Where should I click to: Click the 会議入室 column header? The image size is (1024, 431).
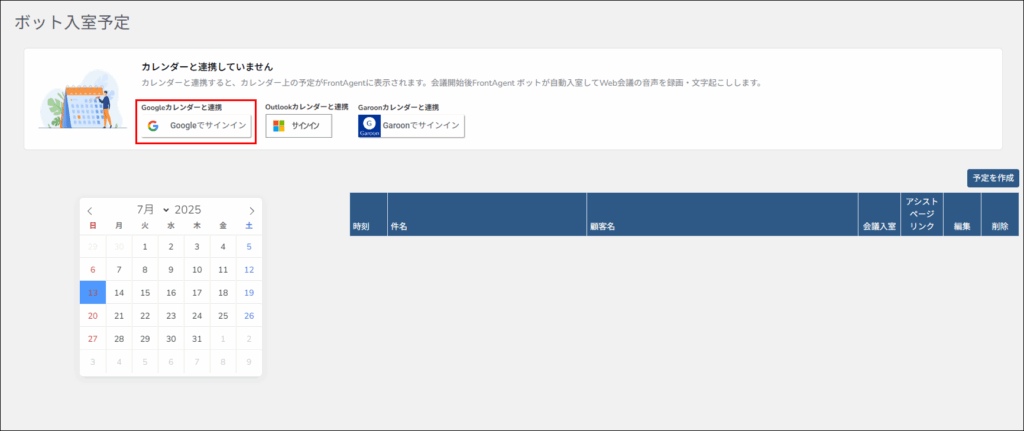[878, 227]
